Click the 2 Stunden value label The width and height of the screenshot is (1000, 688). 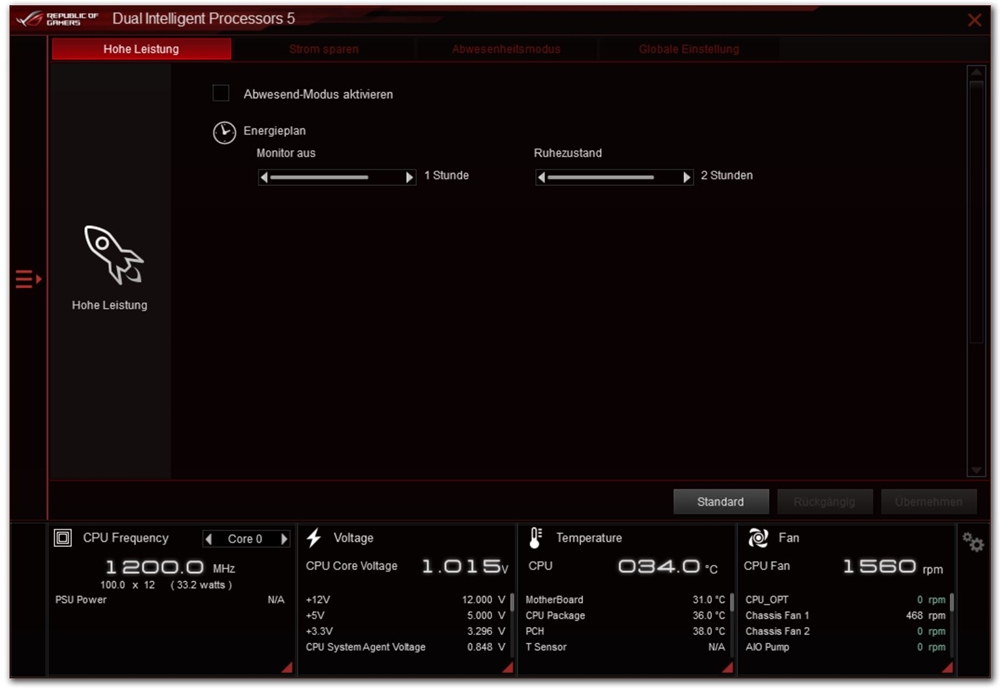click(x=727, y=175)
